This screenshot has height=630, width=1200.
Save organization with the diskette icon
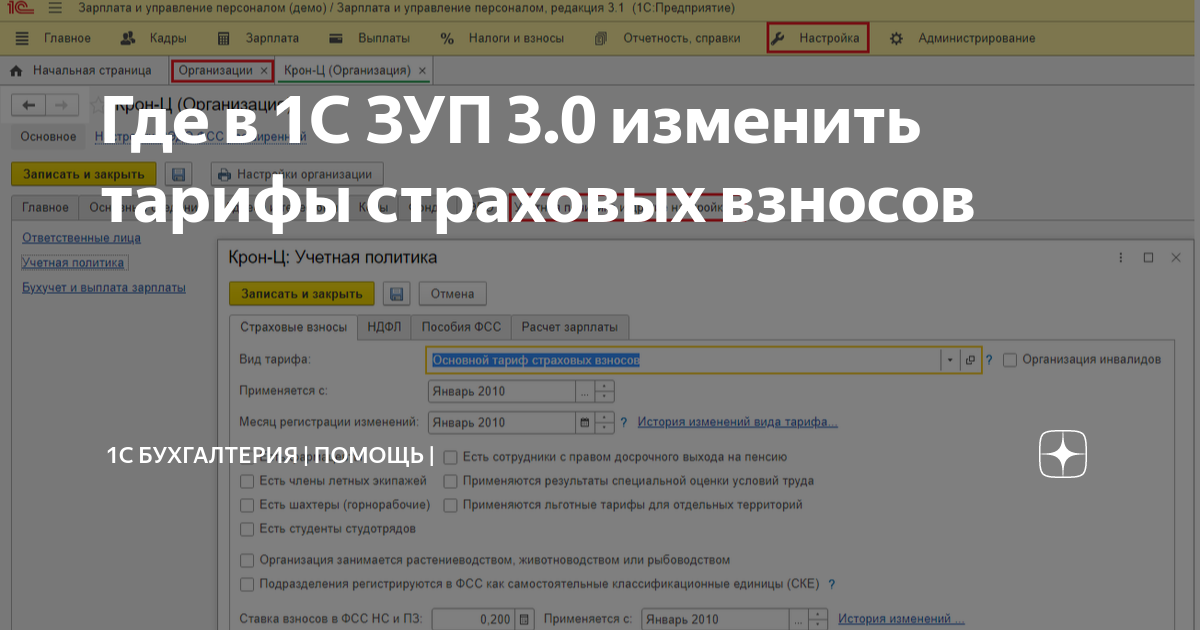point(178,173)
